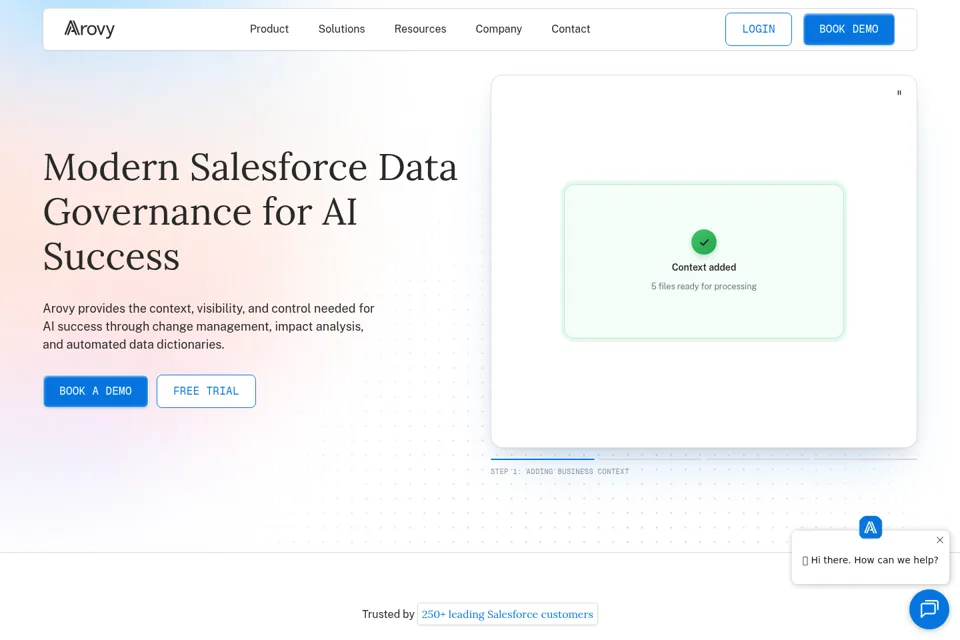This screenshot has height=640, width=960.
Task: Click 'Step 1: Adding Business Context' label
Action: [x=559, y=471]
